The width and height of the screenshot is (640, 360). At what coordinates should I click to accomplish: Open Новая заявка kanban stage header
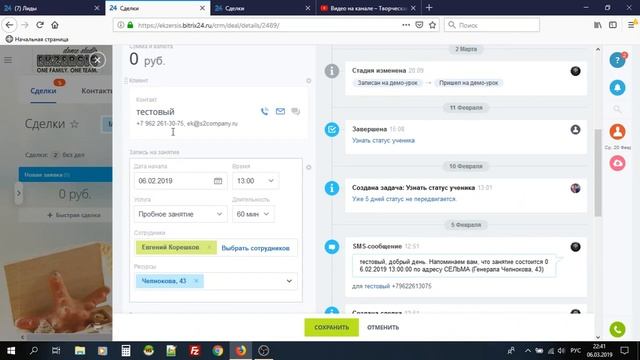65,174
